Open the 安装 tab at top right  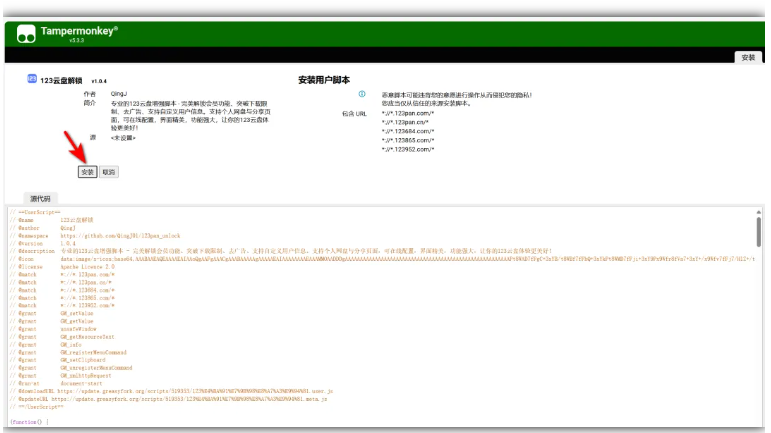click(x=748, y=58)
